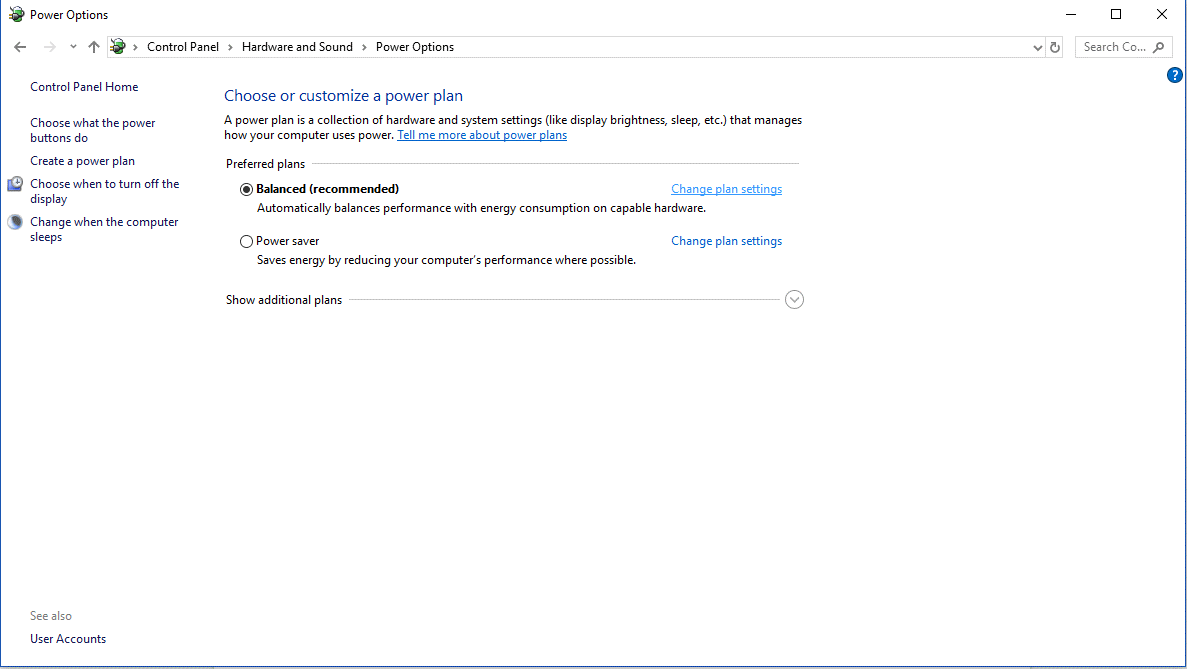Image resolution: width=1187 pixels, height=669 pixels.
Task: Select the Power saver plan
Action: click(246, 241)
